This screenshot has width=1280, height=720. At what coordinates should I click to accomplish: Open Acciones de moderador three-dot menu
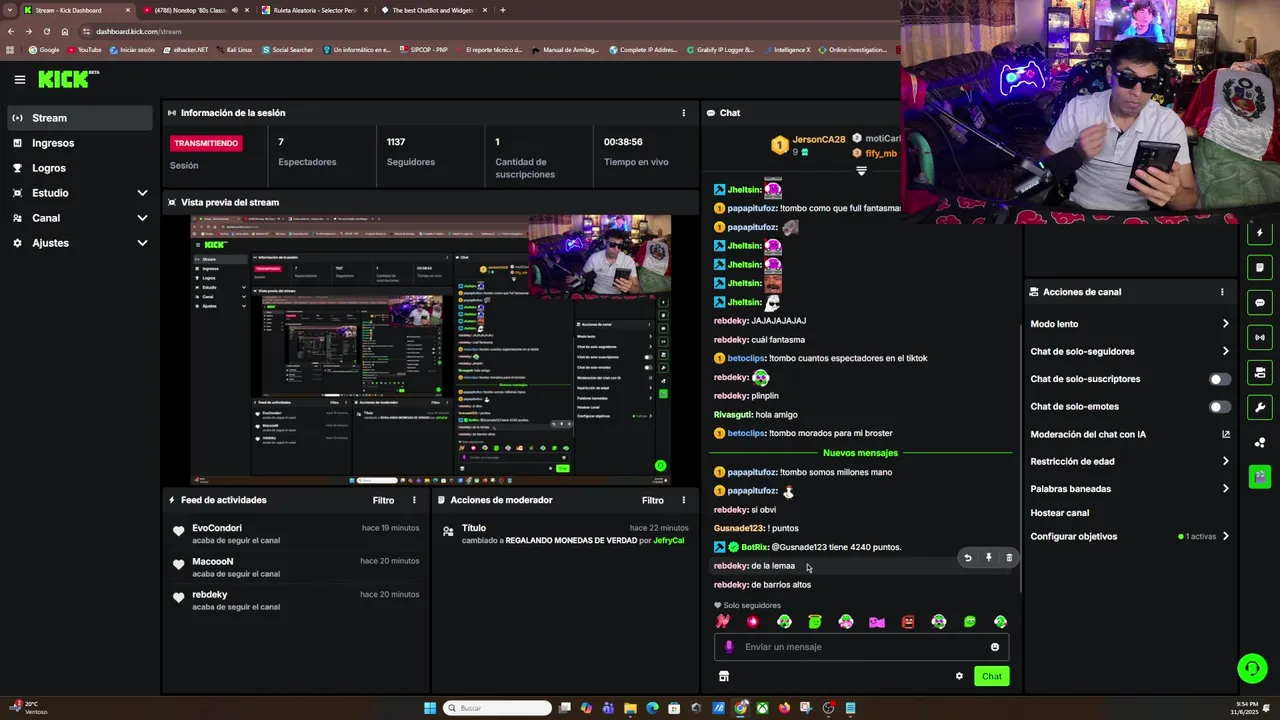[684, 500]
